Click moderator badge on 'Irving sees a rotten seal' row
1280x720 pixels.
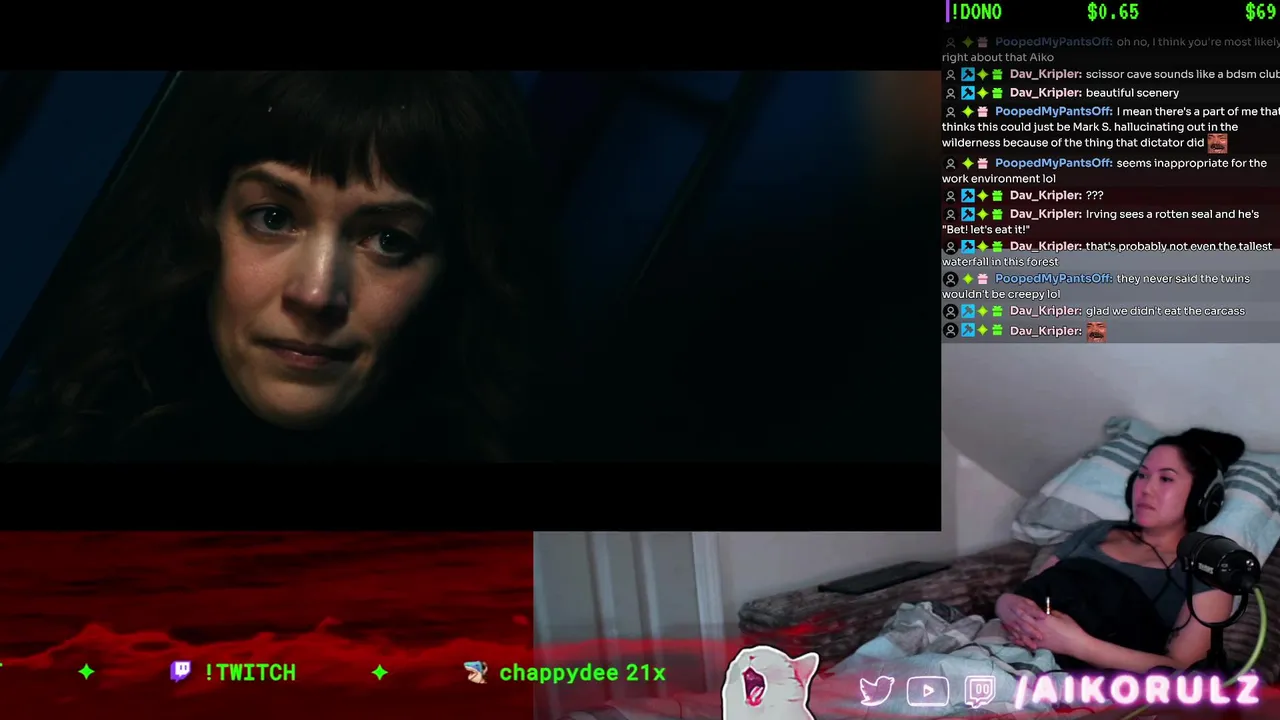click(x=967, y=214)
